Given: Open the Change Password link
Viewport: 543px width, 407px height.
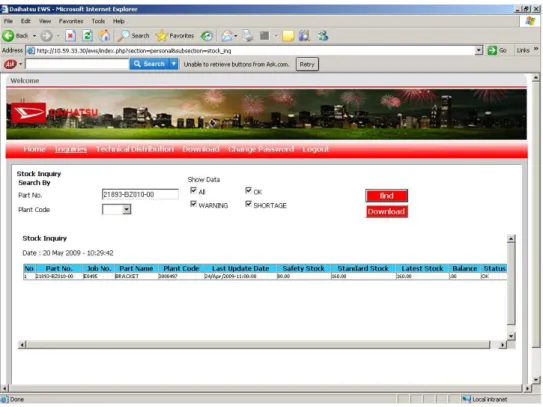Looking at the screenshot, I should (x=261, y=149).
